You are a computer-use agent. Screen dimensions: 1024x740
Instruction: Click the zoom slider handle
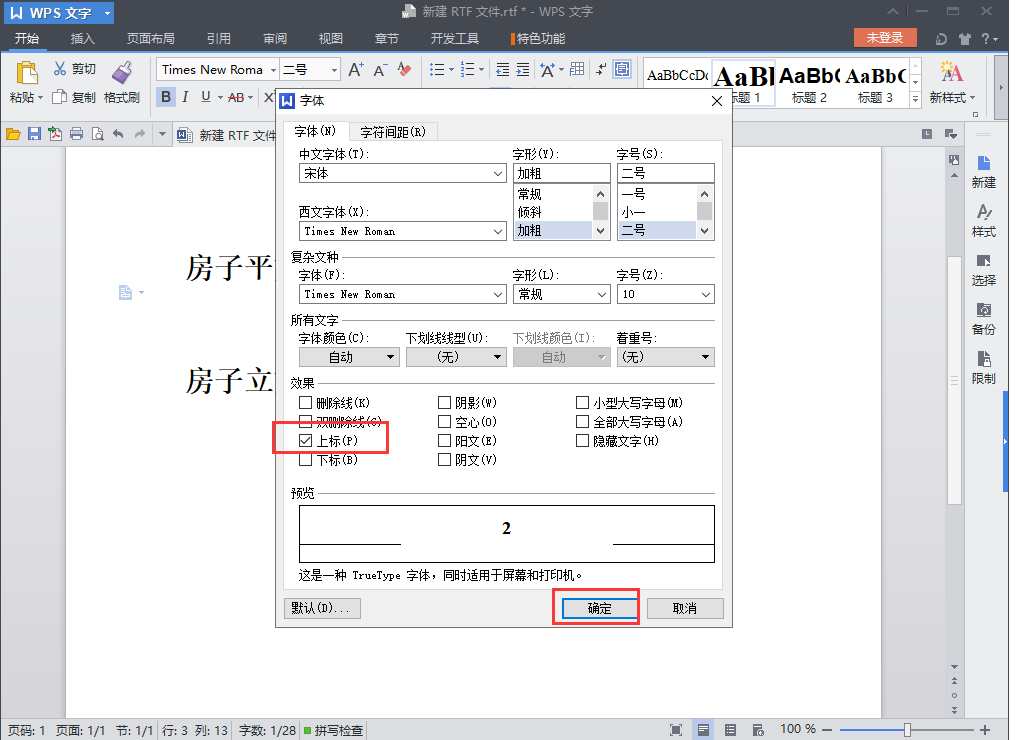907,730
